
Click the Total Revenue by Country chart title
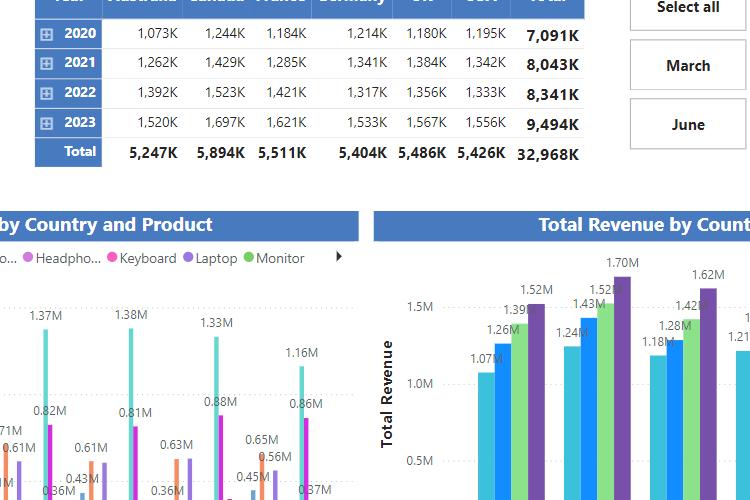(x=644, y=225)
